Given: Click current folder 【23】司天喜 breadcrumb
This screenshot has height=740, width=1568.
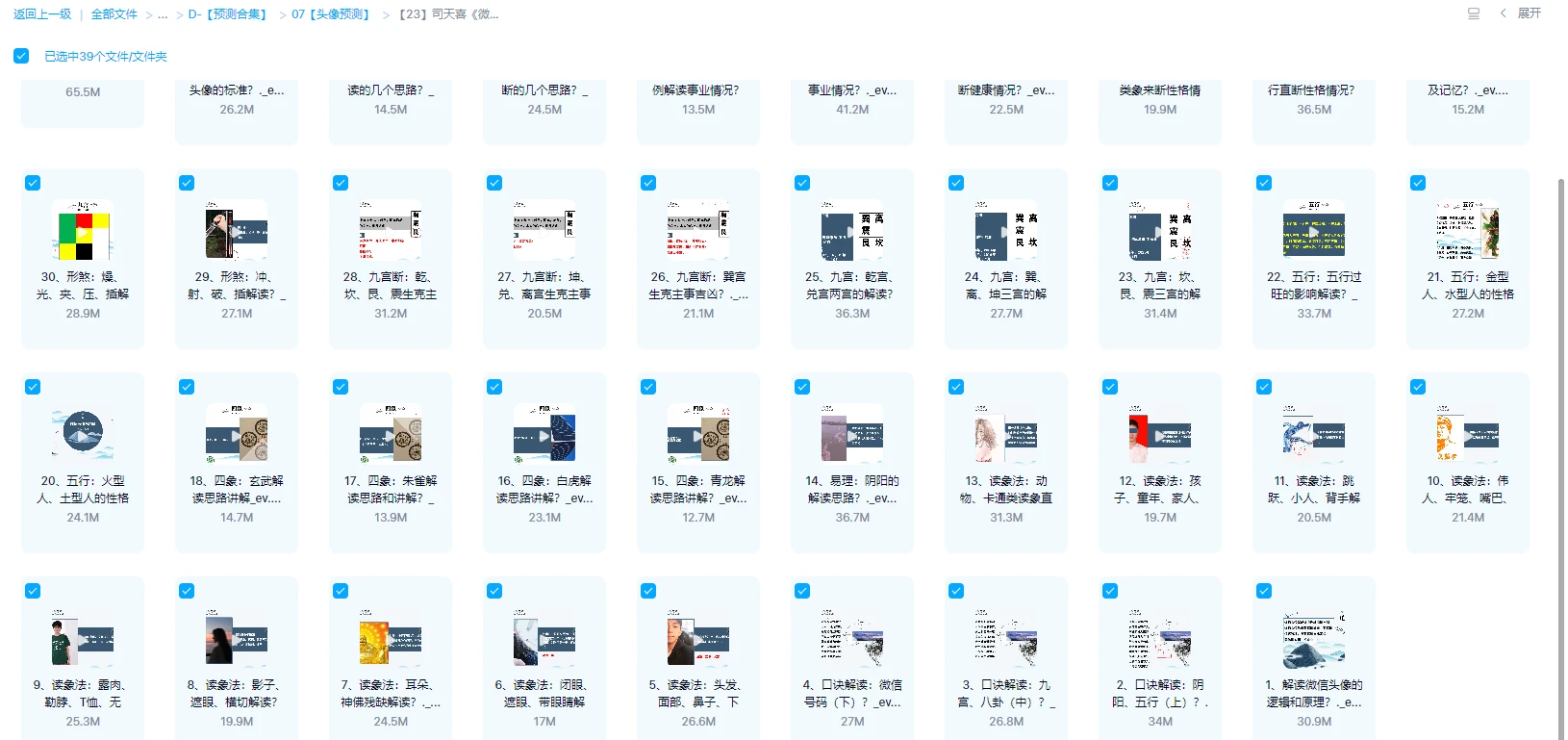Looking at the screenshot, I should 447,14.
